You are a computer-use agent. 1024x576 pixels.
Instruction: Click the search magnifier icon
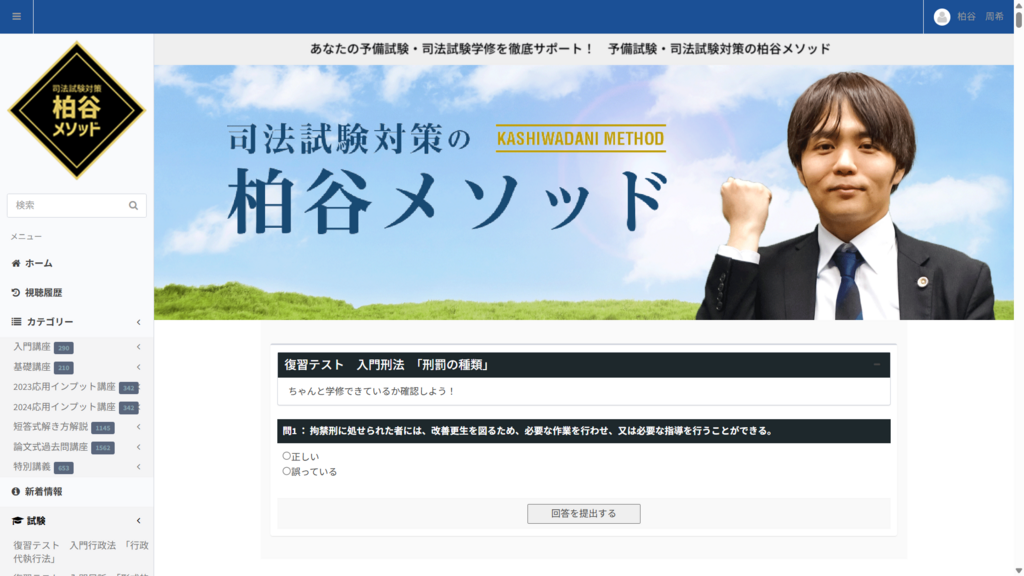[133, 206]
